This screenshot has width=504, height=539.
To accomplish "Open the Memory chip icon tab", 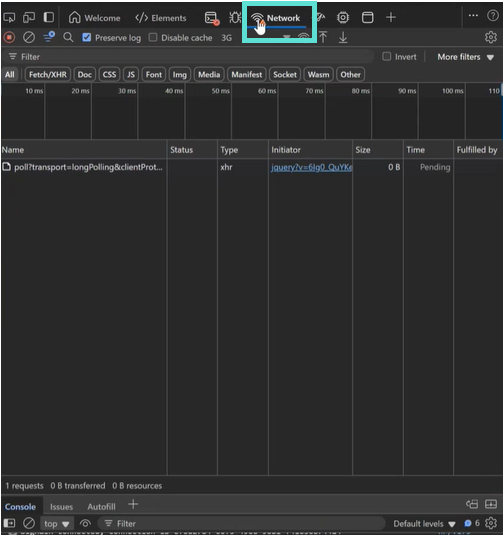I will pos(343,18).
